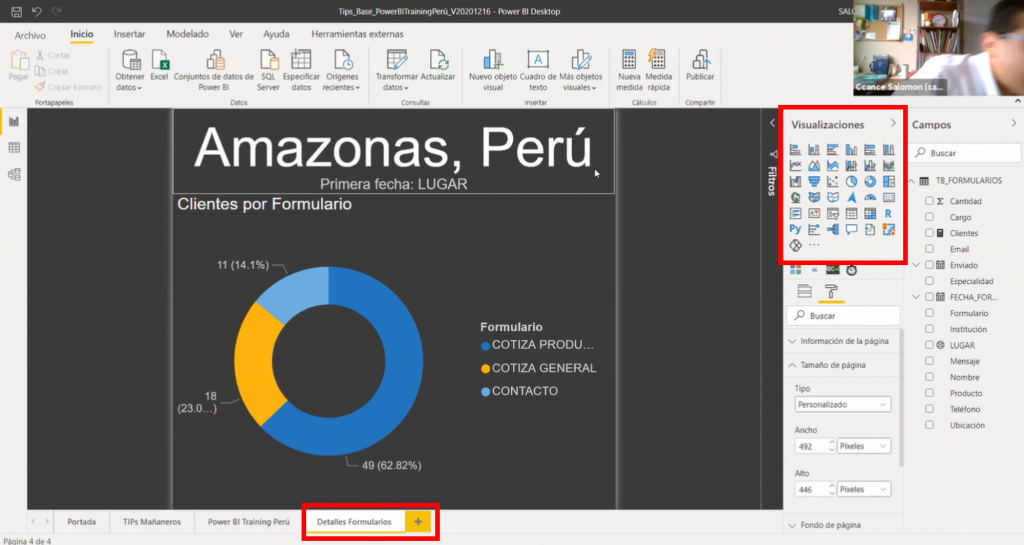Screen dimensions: 1024x545
Task: Collapse the Visualizaciones pane chevron
Action: tap(893, 123)
